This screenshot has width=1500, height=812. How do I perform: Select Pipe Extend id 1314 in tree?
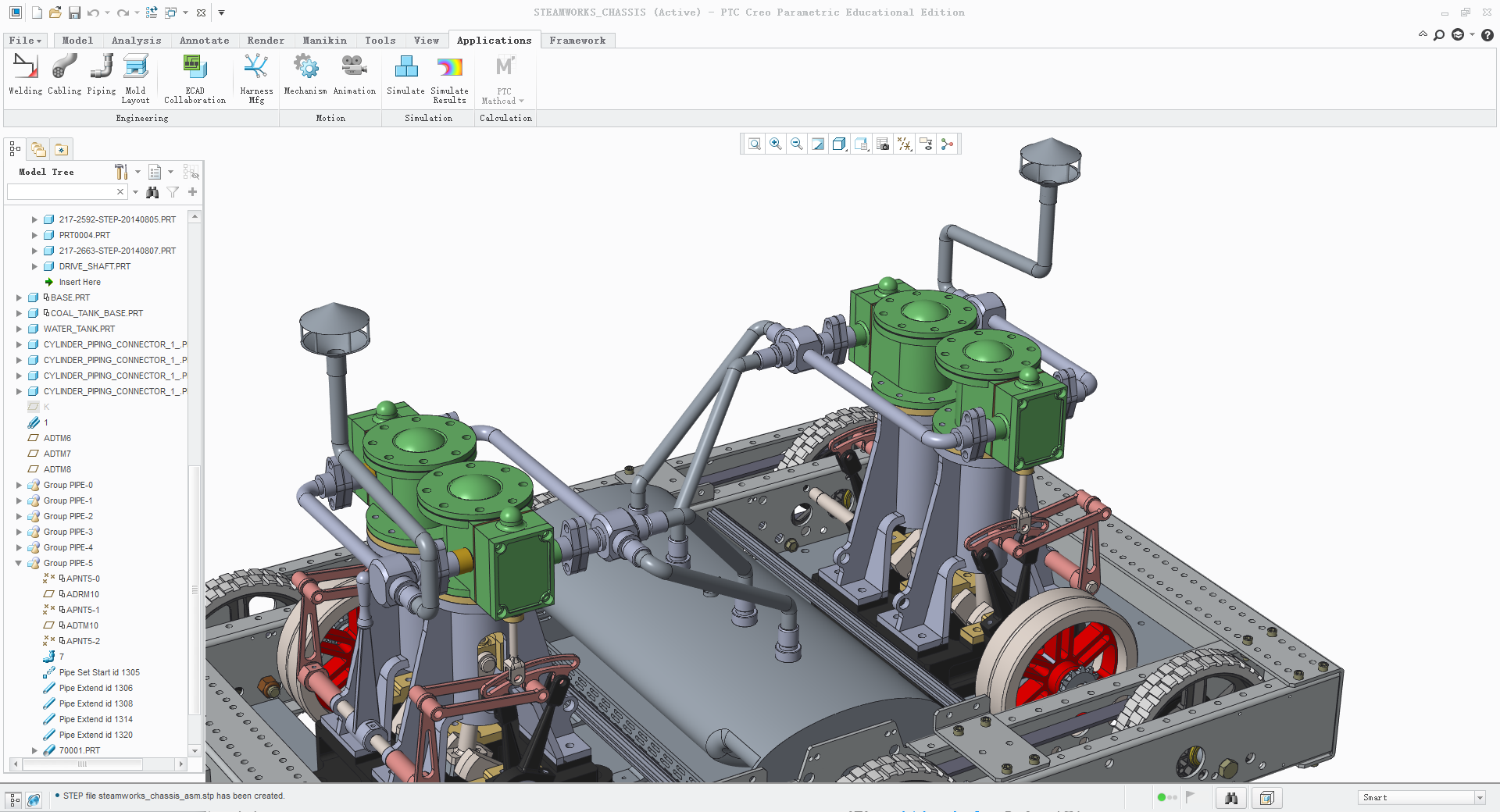pyautogui.click(x=95, y=719)
